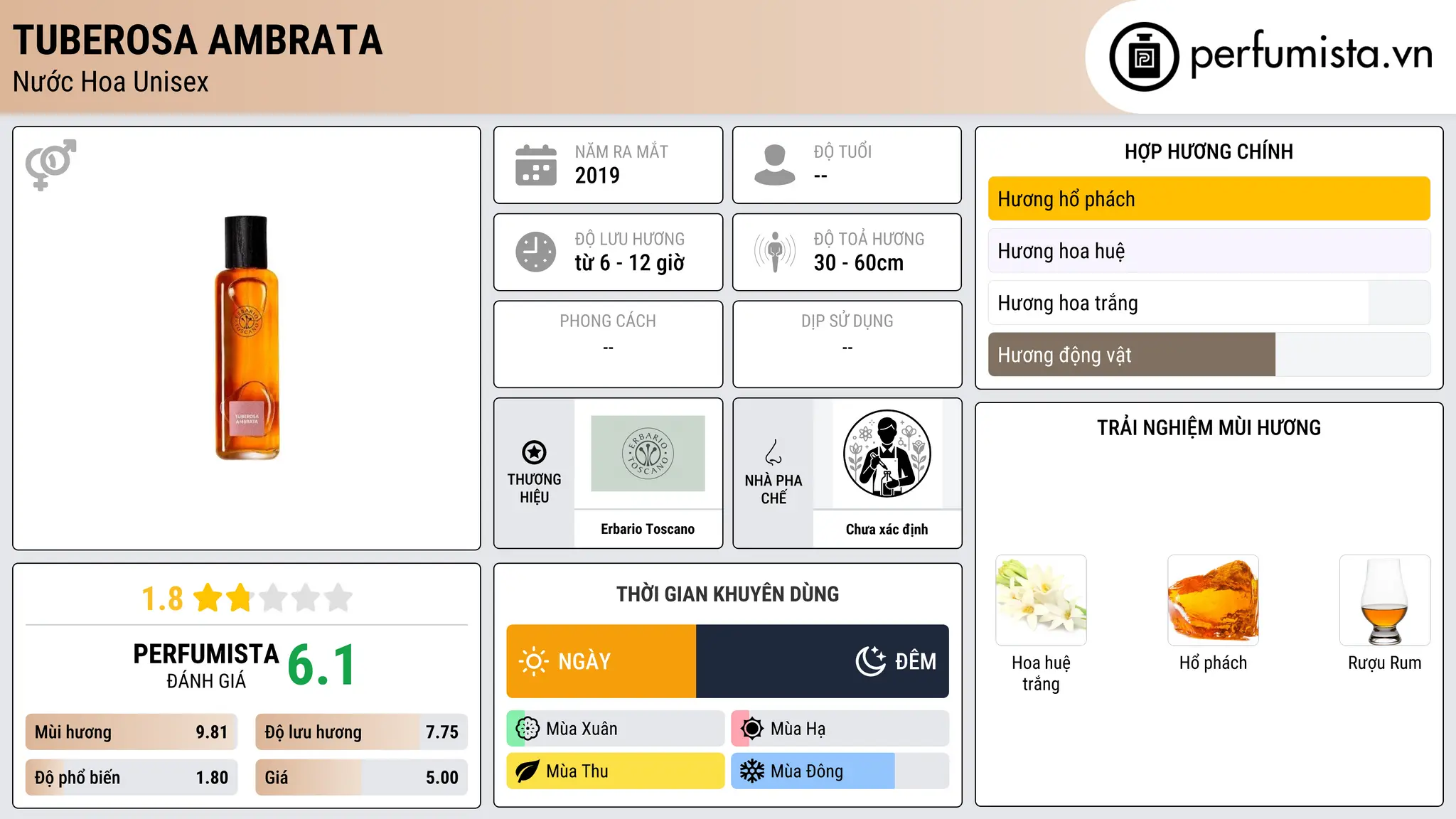This screenshot has width=1456, height=819.
Task: Open the Erbario Toscano brand logo
Action: tap(648, 454)
